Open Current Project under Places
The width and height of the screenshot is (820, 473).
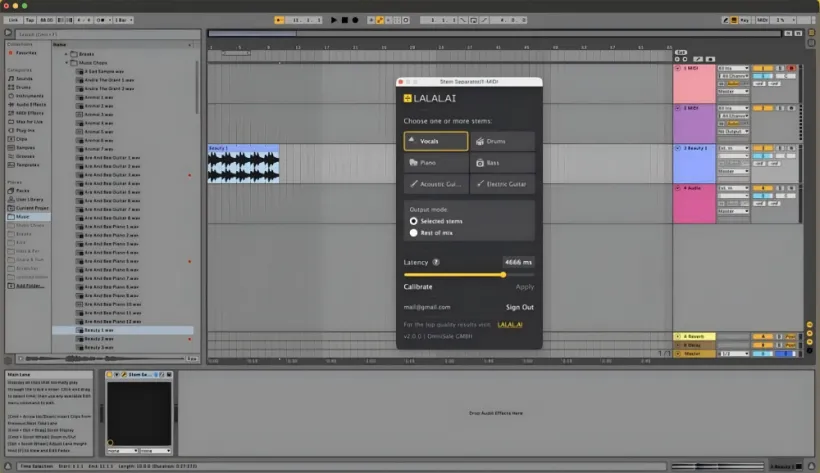coord(32,208)
